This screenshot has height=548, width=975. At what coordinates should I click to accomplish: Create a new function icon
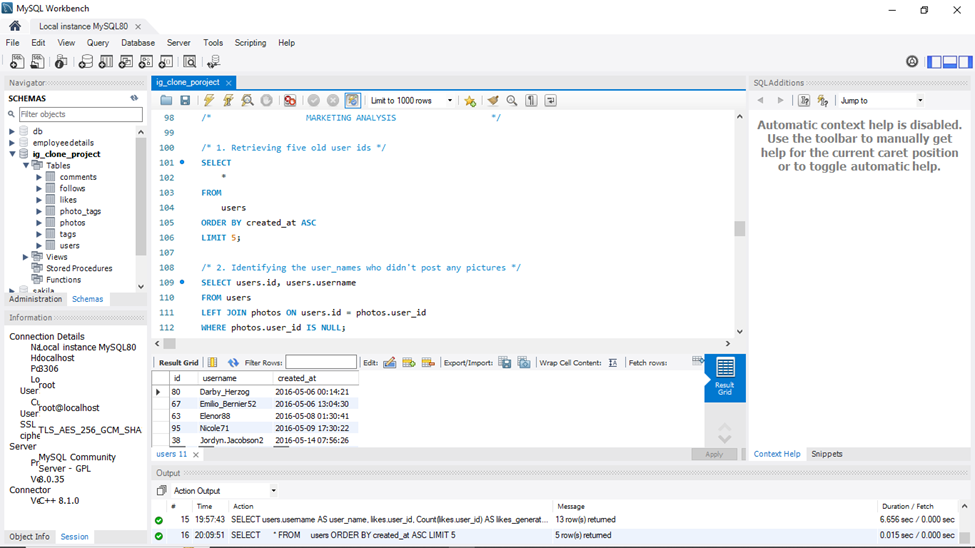(165, 62)
